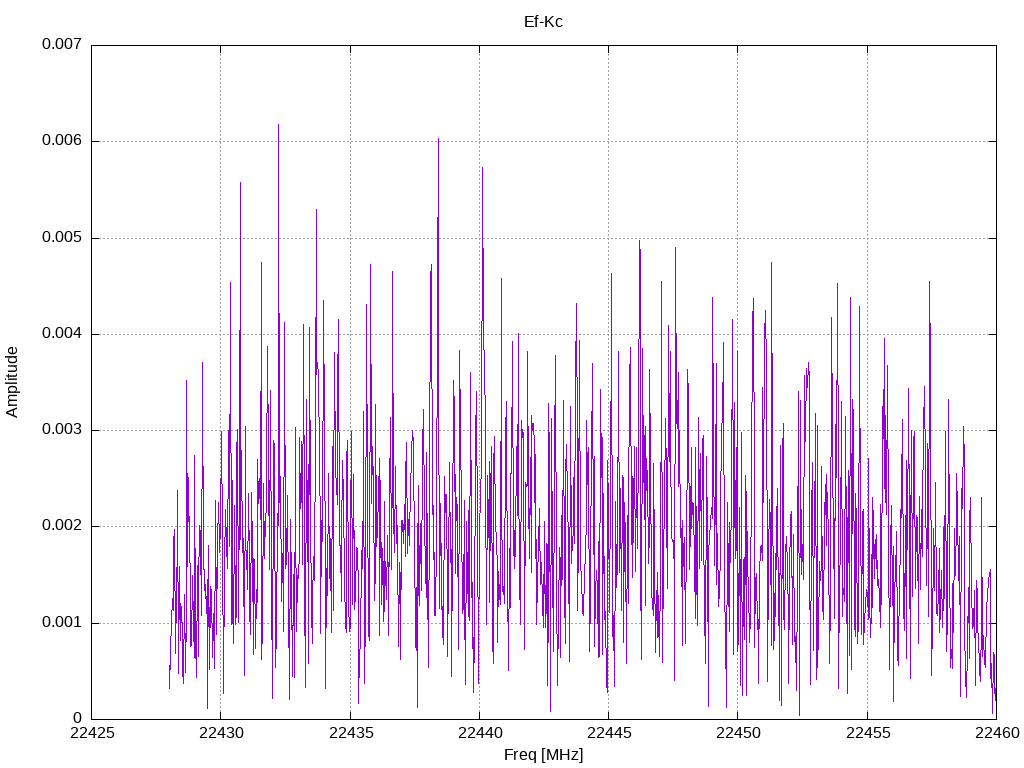The width and height of the screenshot is (1024, 768).
Task: Click x-axis tick label 22430
Action: click(221, 733)
